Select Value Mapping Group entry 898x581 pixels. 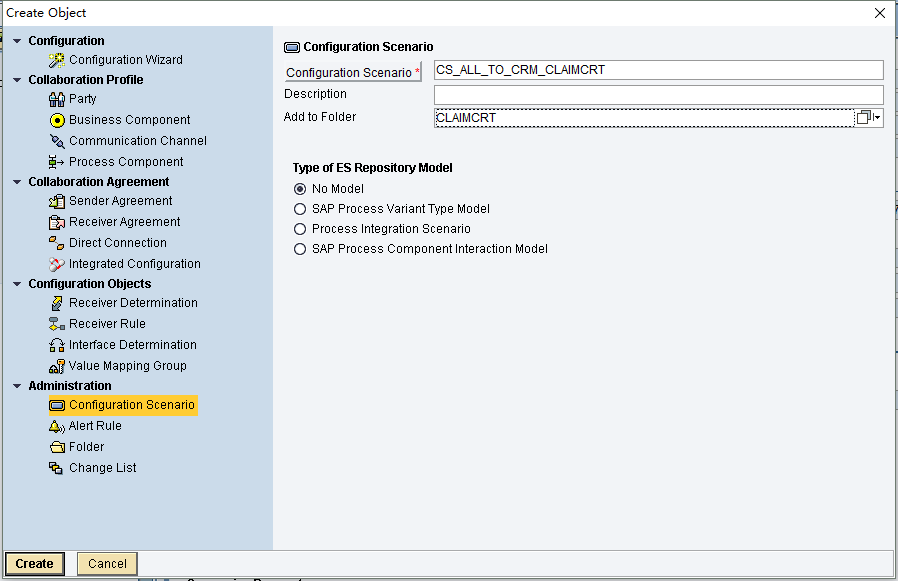[x=127, y=366]
